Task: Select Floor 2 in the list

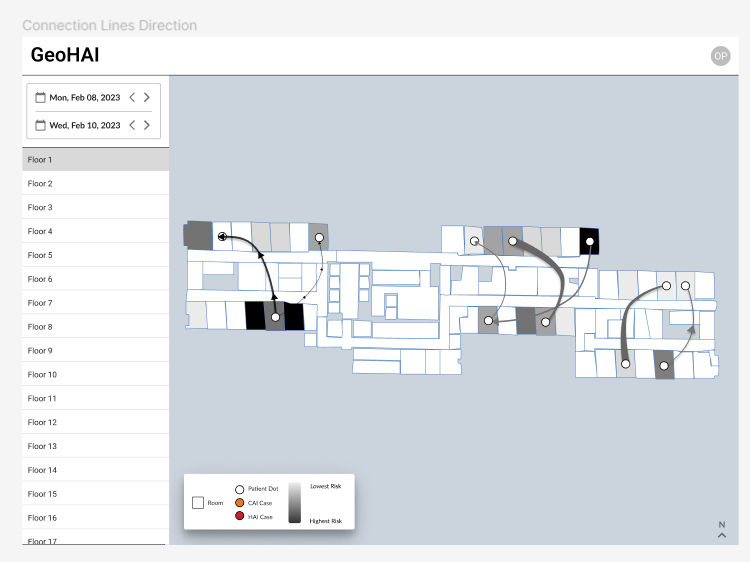Action: pos(96,183)
